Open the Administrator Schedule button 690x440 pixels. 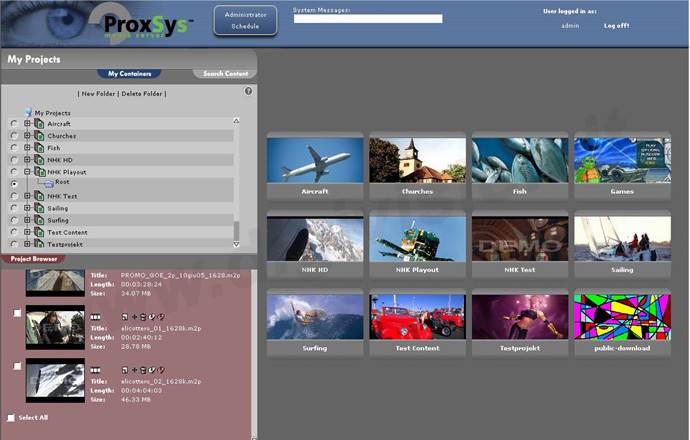click(246, 20)
